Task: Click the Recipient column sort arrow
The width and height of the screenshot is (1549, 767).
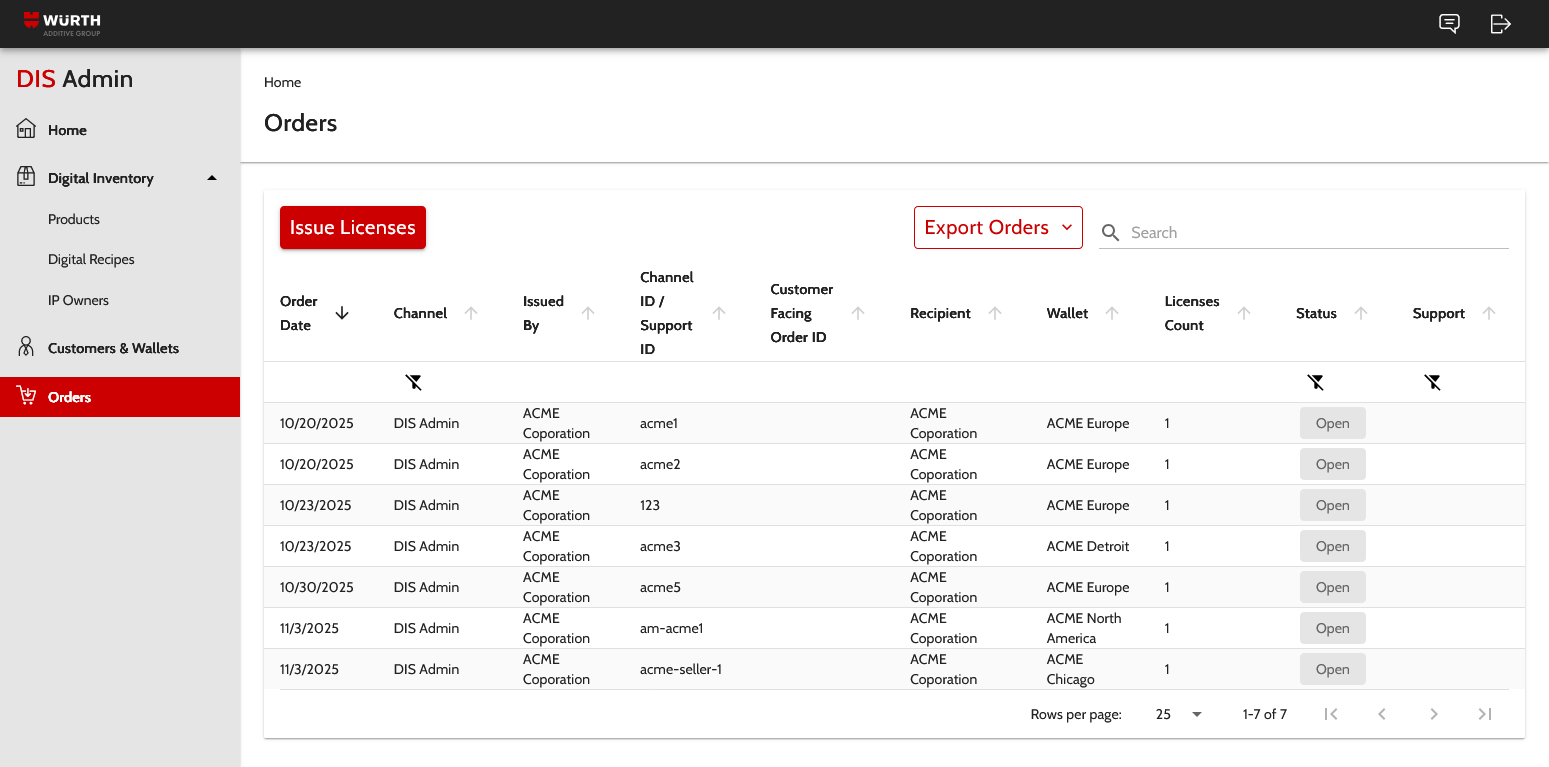Action: tap(995, 313)
